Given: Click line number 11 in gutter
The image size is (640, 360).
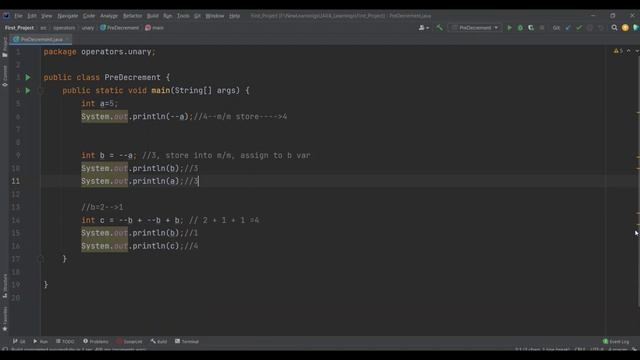Looking at the screenshot, I should coord(16,181).
